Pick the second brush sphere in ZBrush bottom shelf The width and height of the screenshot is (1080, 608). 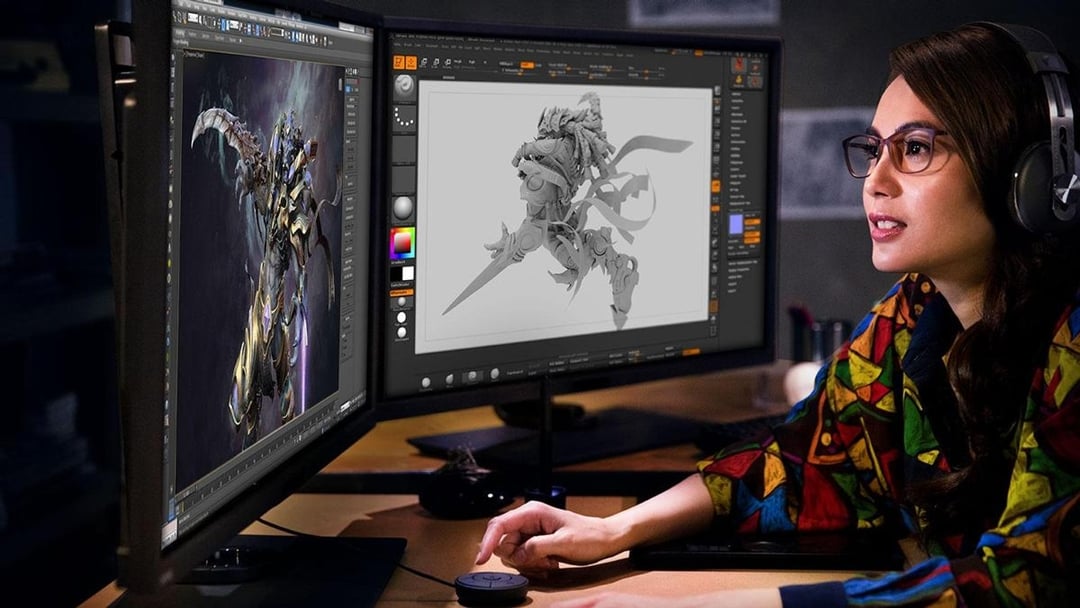(450, 379)
